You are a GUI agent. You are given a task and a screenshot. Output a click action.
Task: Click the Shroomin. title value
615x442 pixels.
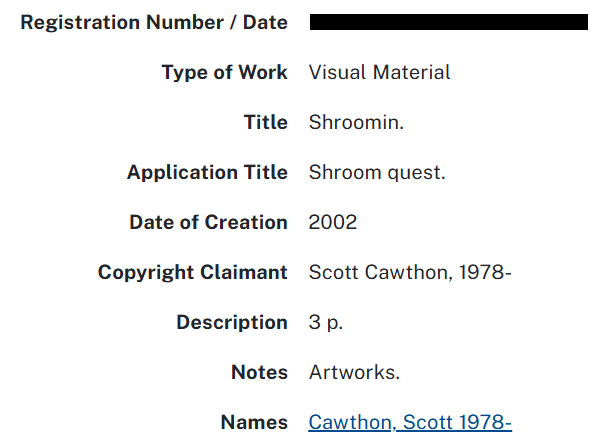click(356, 122)
